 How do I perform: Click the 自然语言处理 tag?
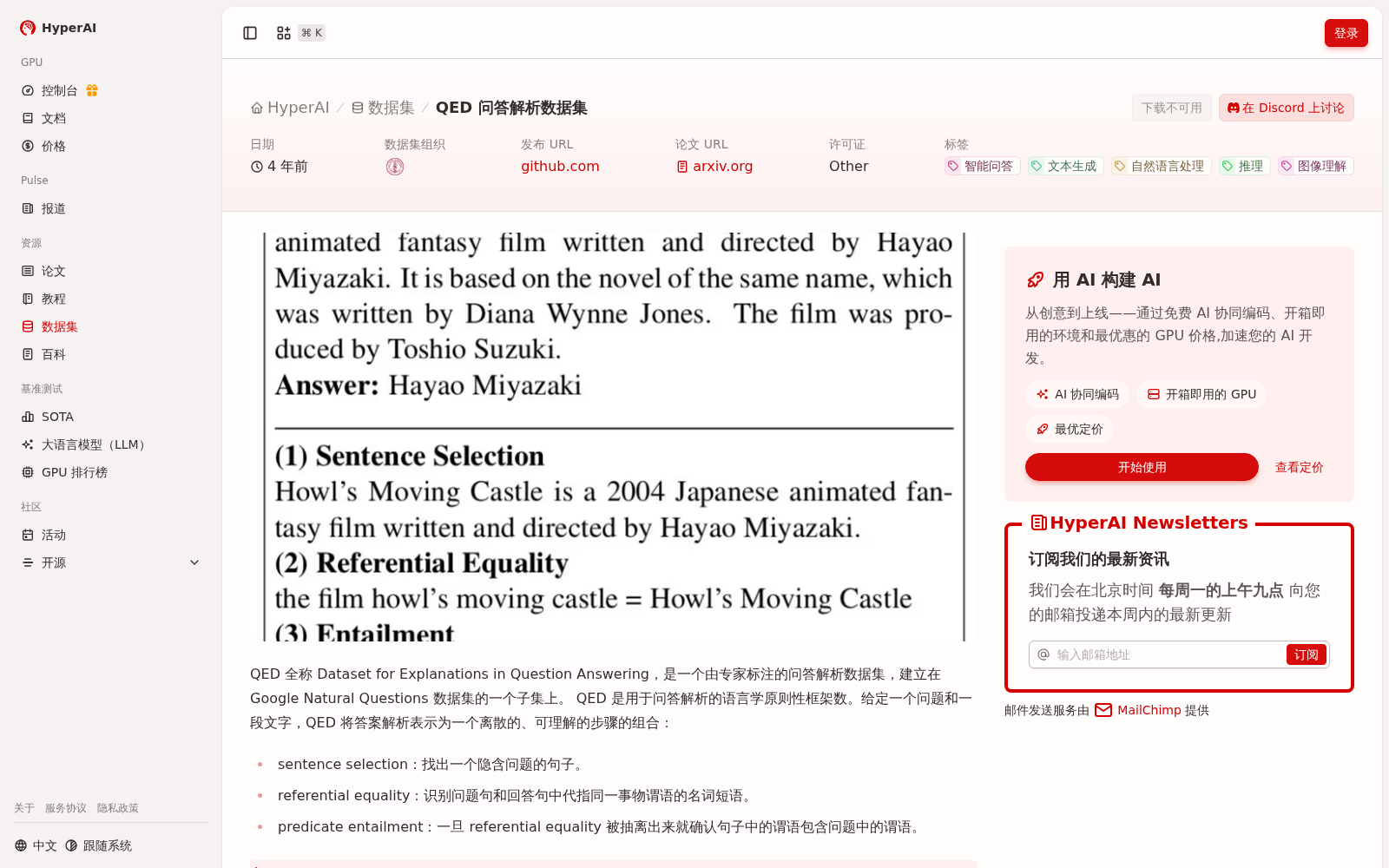click(x=1161, y=166)
